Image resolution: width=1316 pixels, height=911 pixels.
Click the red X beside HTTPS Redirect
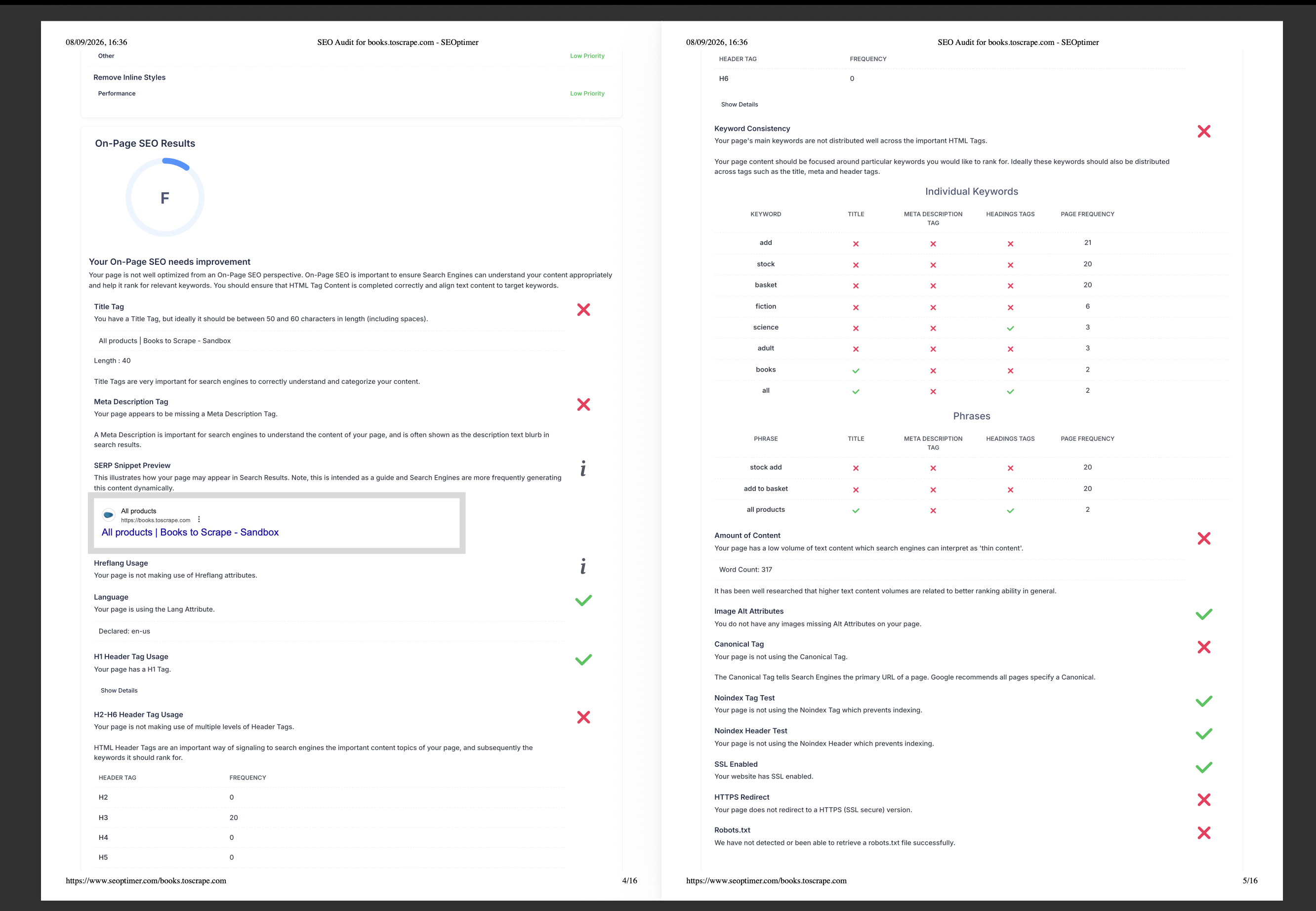coord(1204,800)
